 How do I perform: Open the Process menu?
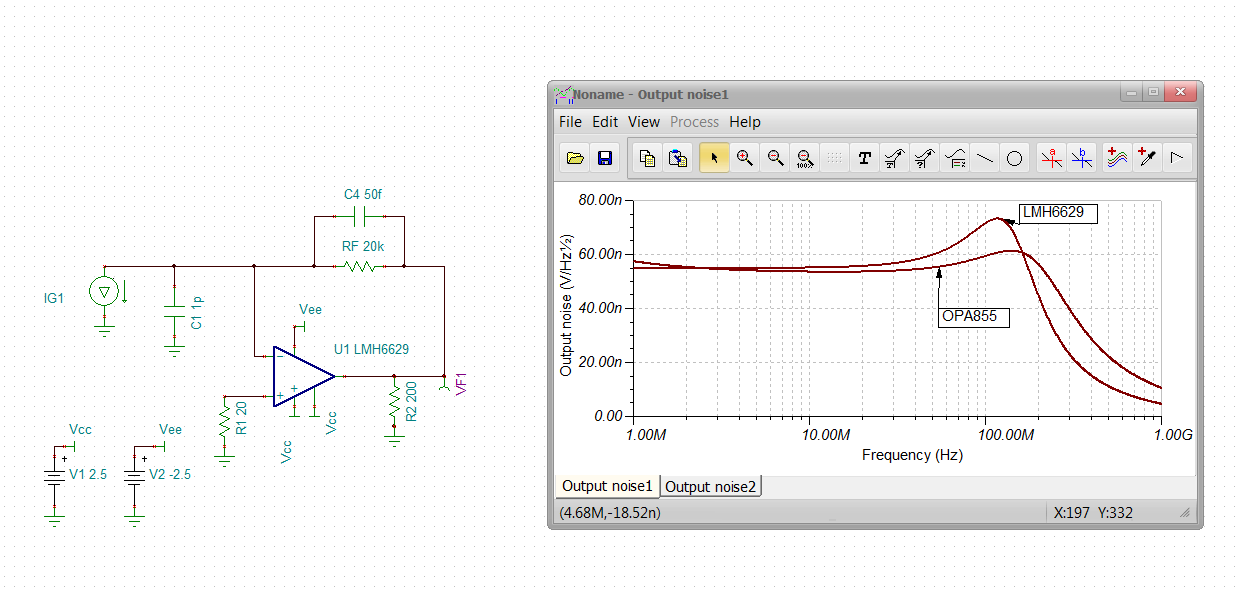pyautogui.click(x=694, y=122)
